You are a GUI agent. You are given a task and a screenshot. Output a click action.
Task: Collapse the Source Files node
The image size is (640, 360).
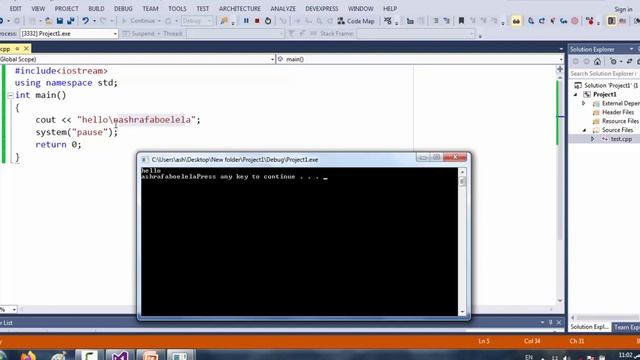point(584,130)
